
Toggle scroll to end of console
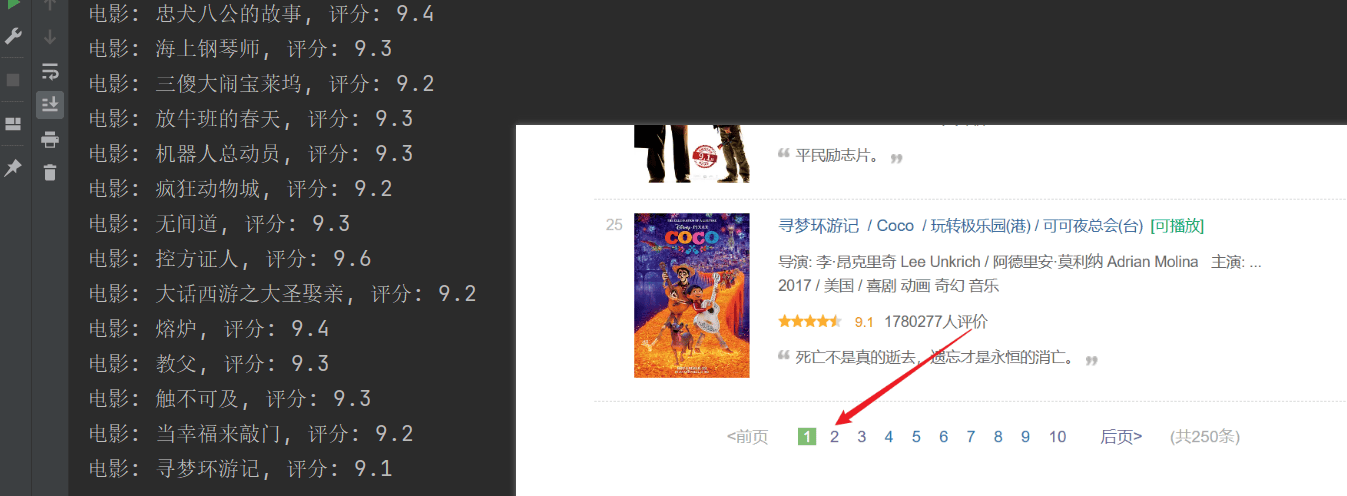(x=50, y=105)
